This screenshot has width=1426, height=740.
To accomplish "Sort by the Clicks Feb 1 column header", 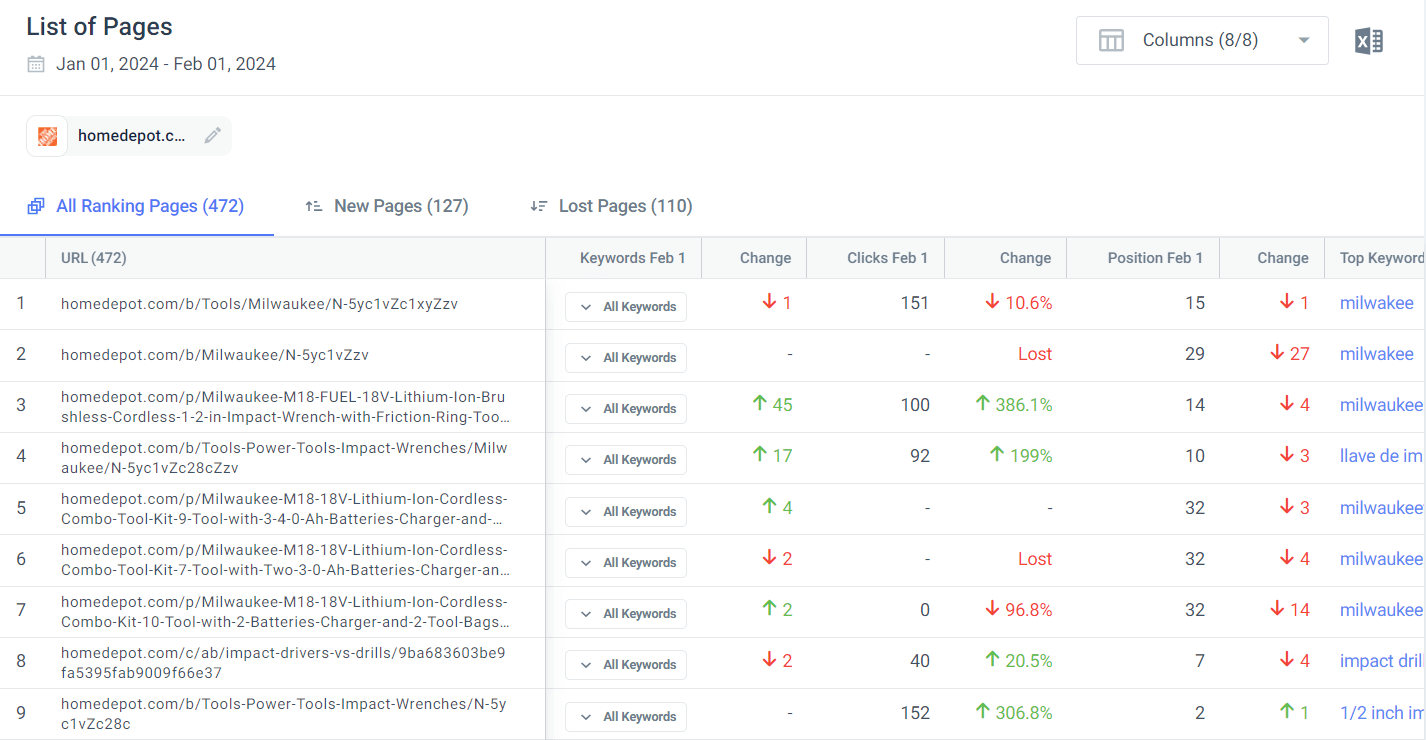I will point(887,257).
